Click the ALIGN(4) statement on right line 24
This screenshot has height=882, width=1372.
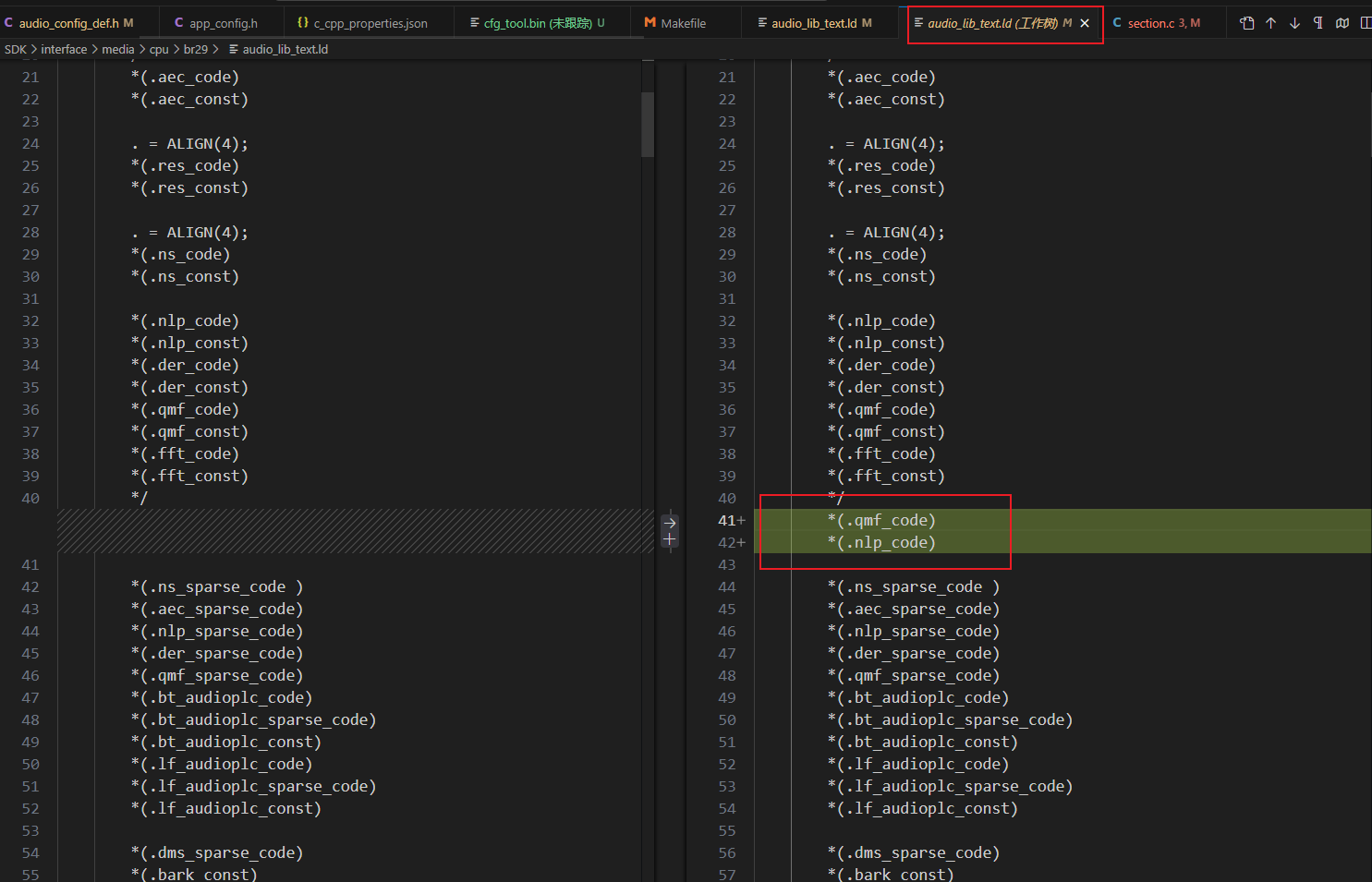[x=887, y=143]
